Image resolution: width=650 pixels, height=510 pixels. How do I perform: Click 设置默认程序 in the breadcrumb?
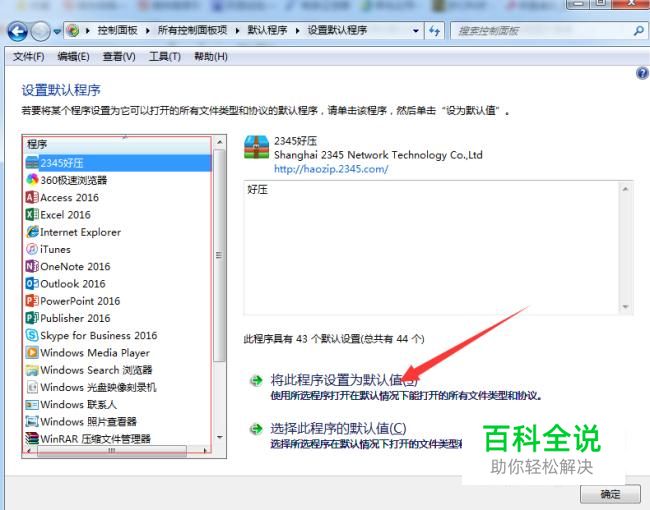coord(337,30)
